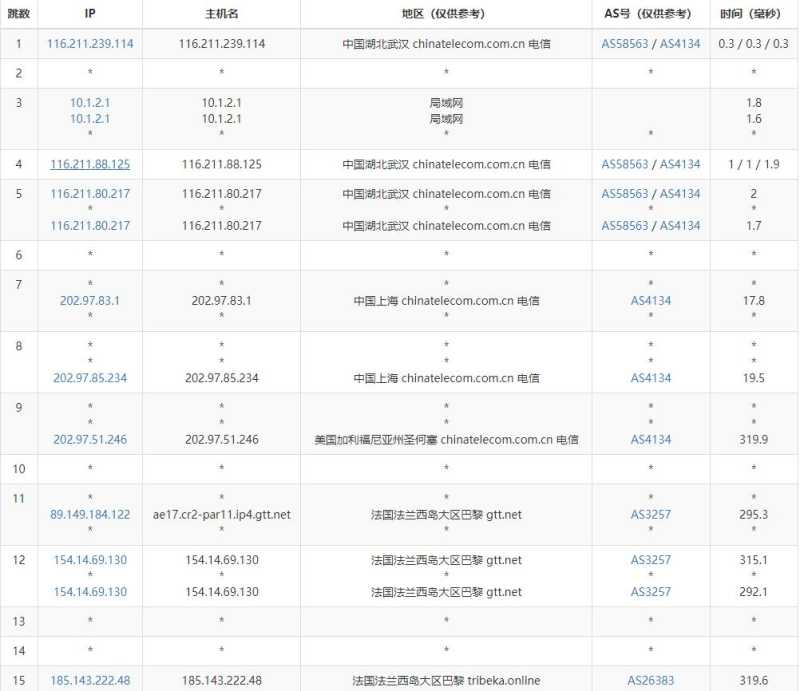The width and height of the screenshot is (800, 691).
Task: Click AS3257 link in the 315.1 ms row
Action: (651, 560)
